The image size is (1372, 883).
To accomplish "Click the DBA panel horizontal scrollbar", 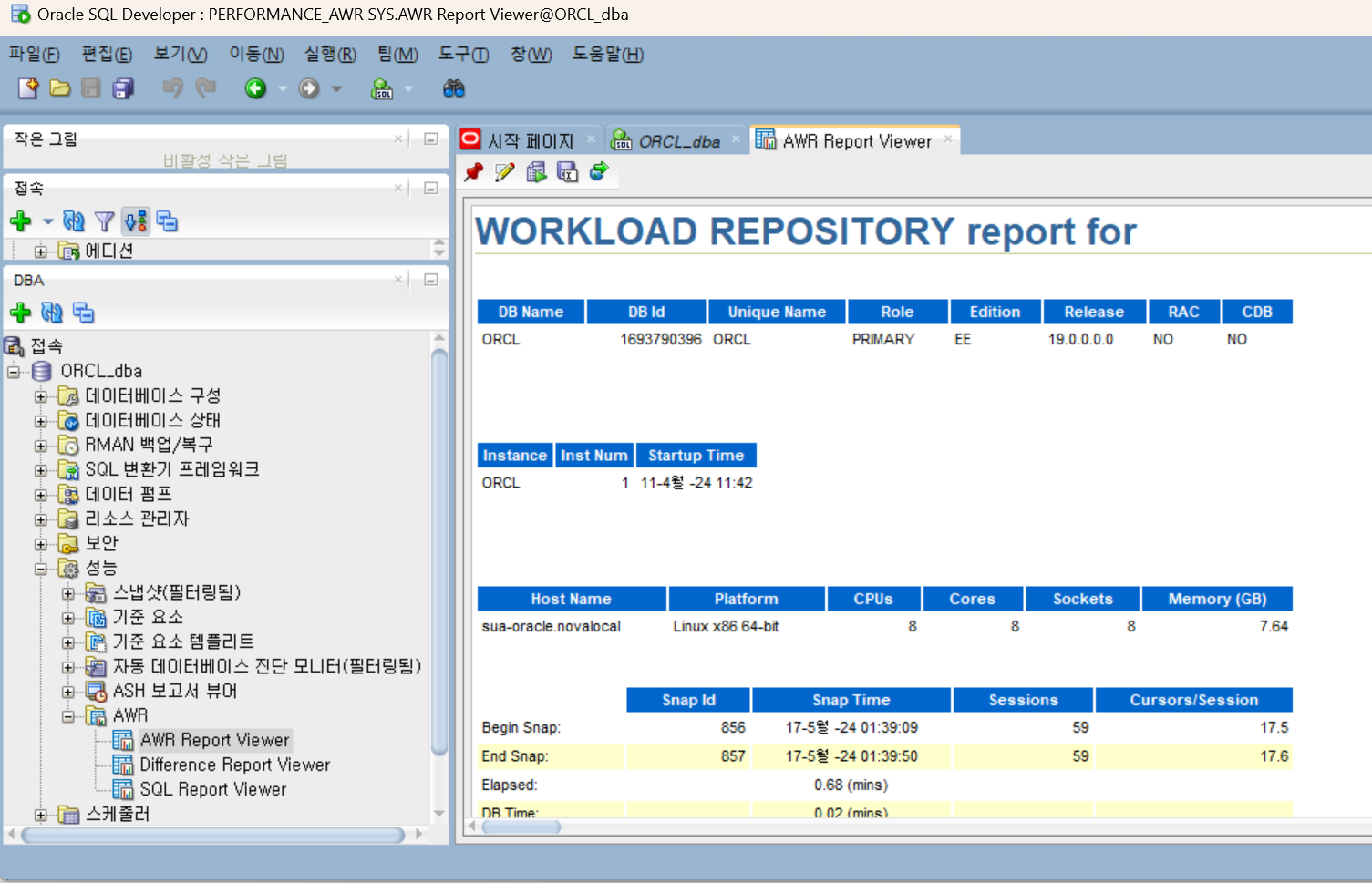I will [x=213, y=835].
